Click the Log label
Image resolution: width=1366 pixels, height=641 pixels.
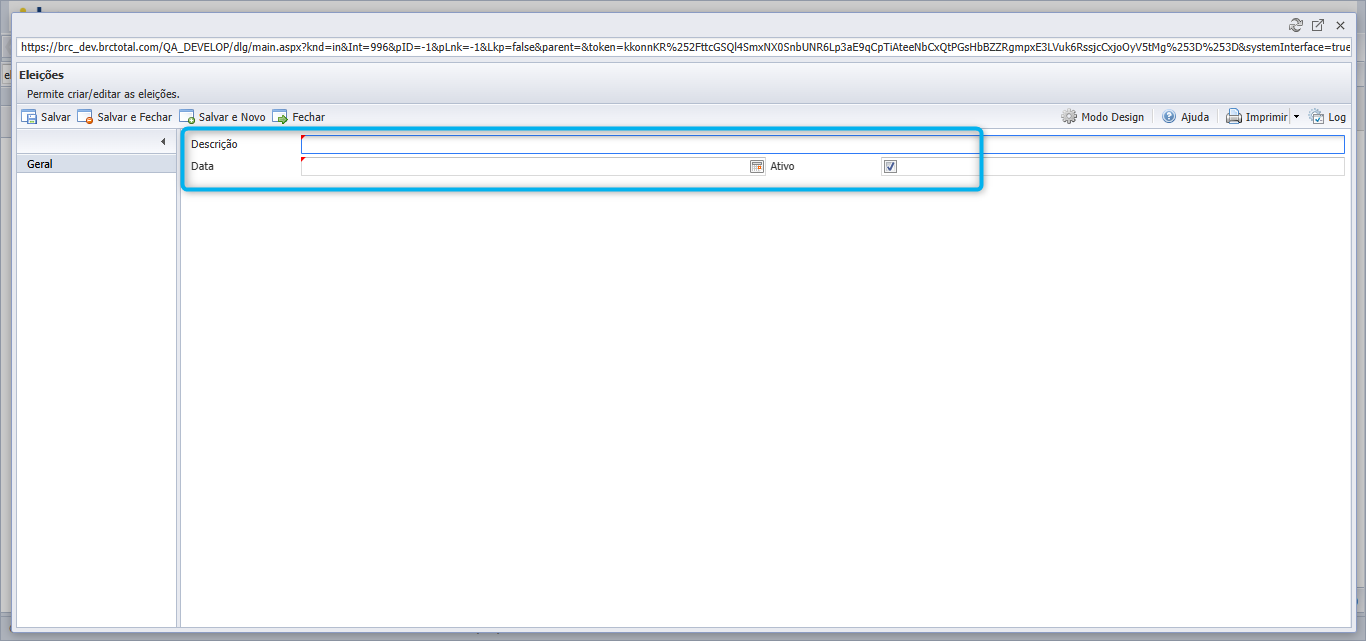tap(1337, 117)
